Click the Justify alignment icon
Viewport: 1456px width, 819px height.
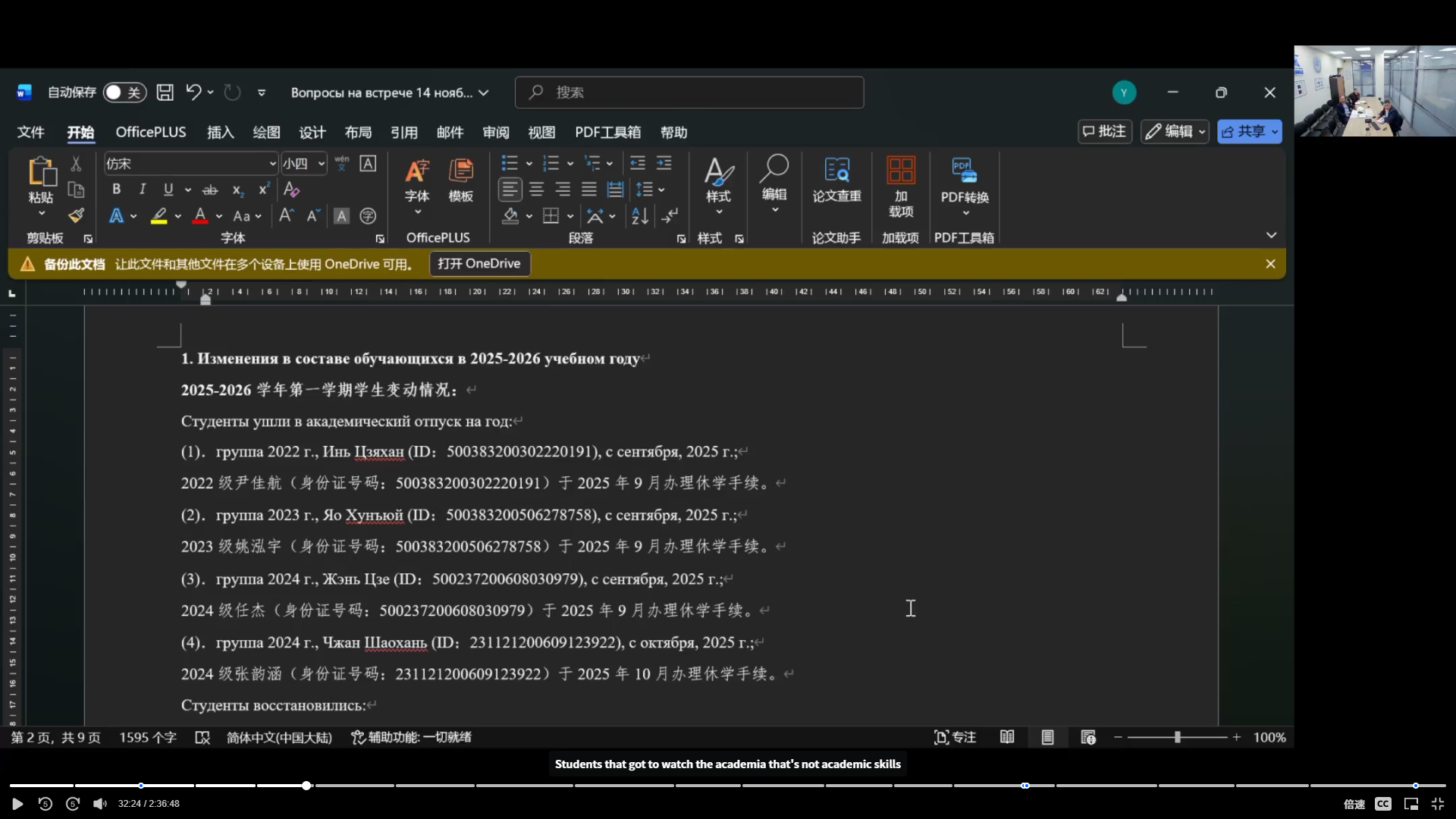pos(589,190)
